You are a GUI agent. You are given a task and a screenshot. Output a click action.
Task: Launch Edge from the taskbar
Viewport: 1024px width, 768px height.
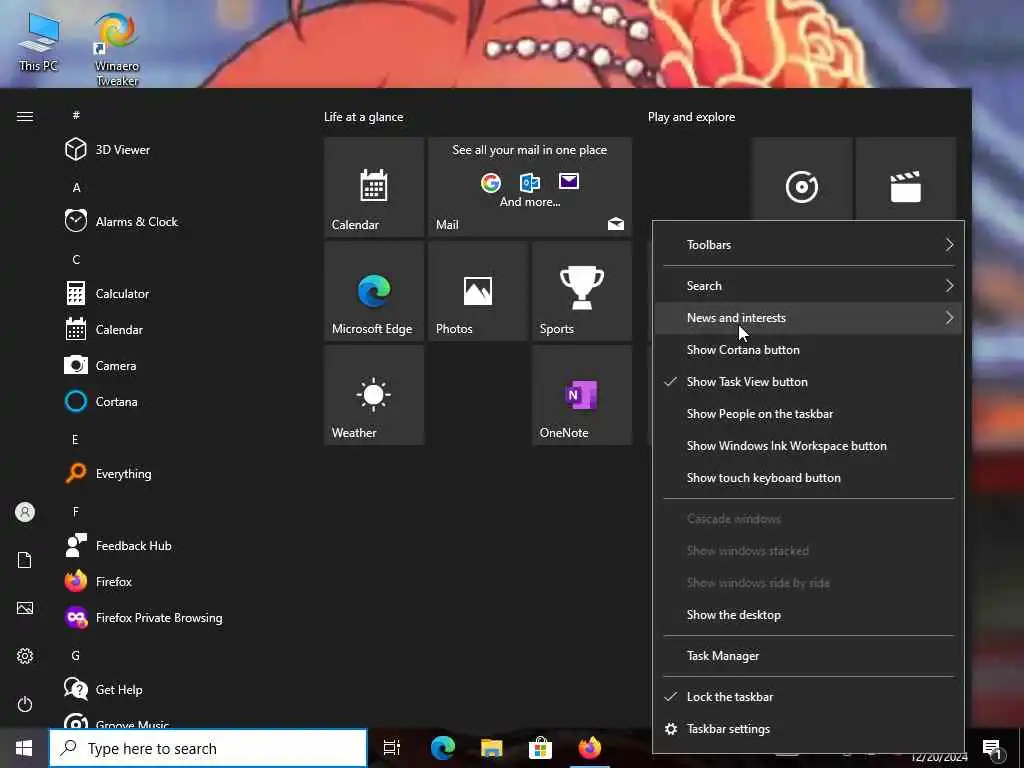443,748
